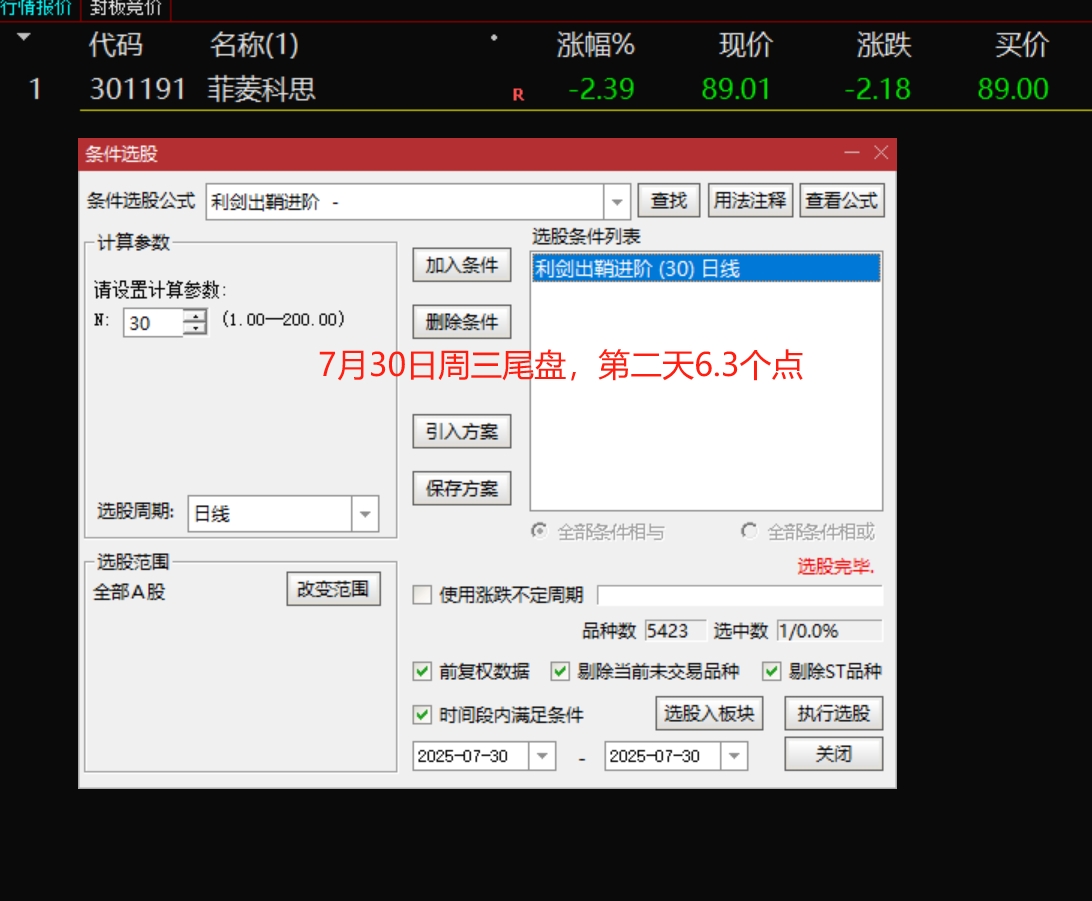Image resolution: width=1092 pixels, height=901 pixels.
Task: Expand the 条件选股公式 dropdown arrow
Action: click(x=617, y=202)
